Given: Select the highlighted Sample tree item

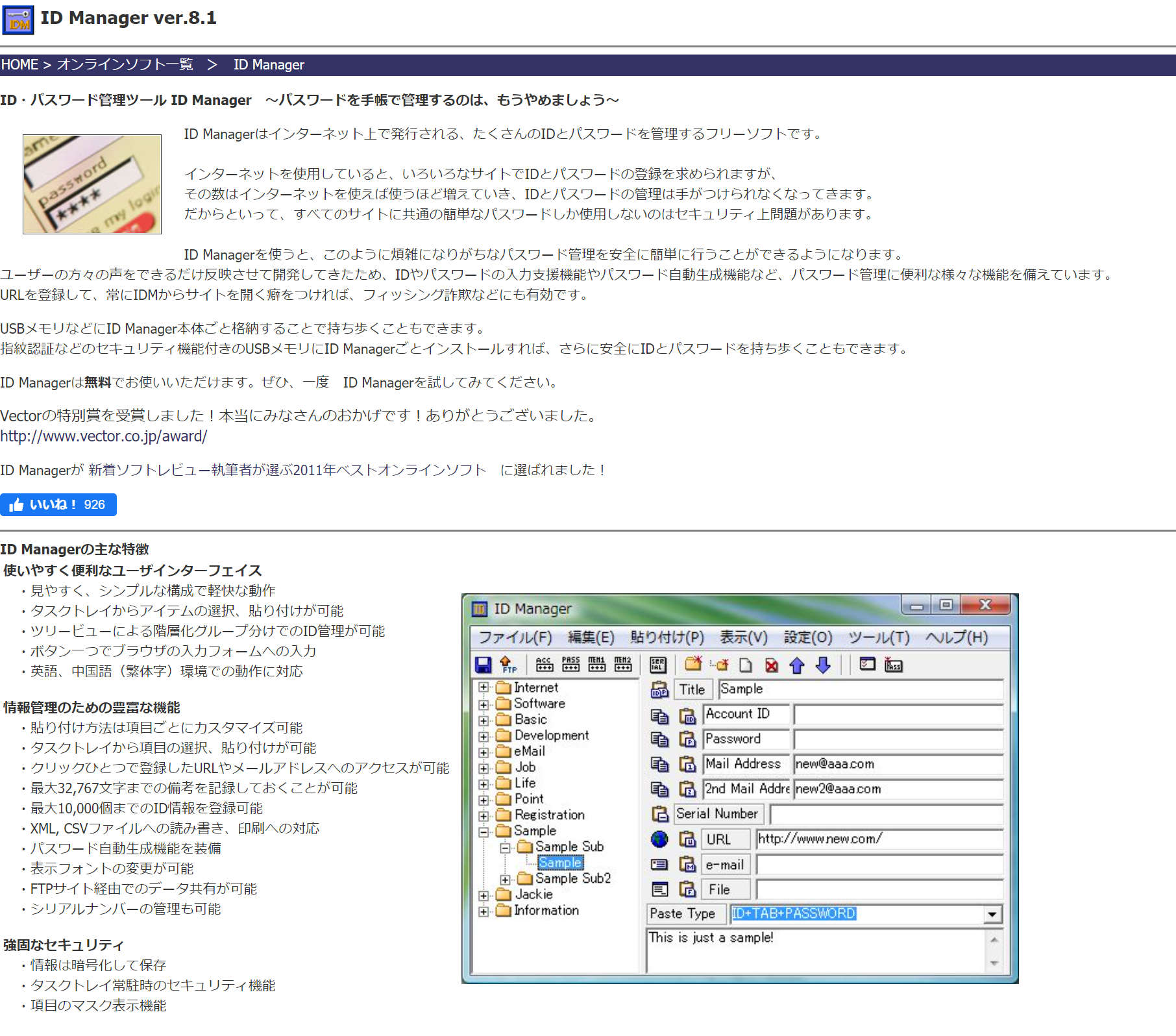Looking at the screenshot, I should click(560, 863).
